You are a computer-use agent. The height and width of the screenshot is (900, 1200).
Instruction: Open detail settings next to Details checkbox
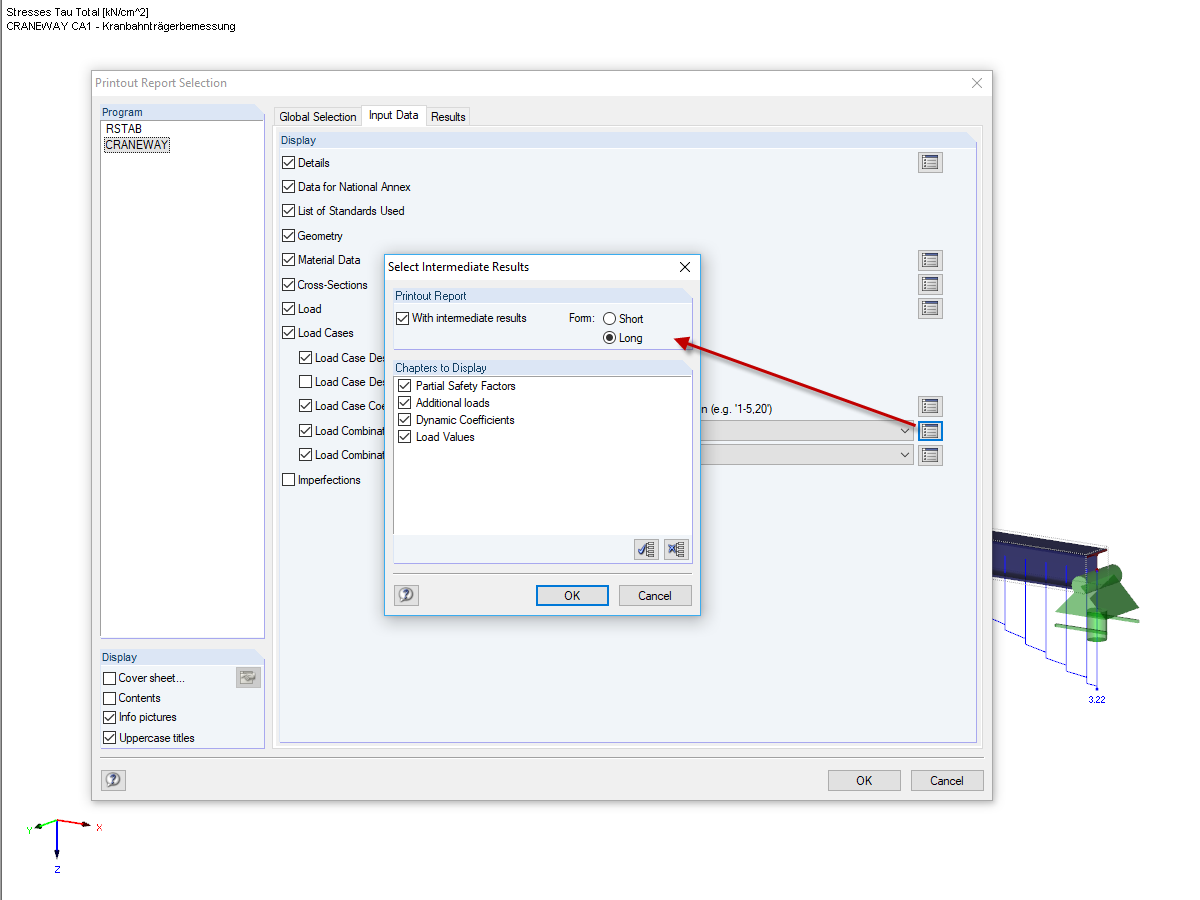coord(929,161)
